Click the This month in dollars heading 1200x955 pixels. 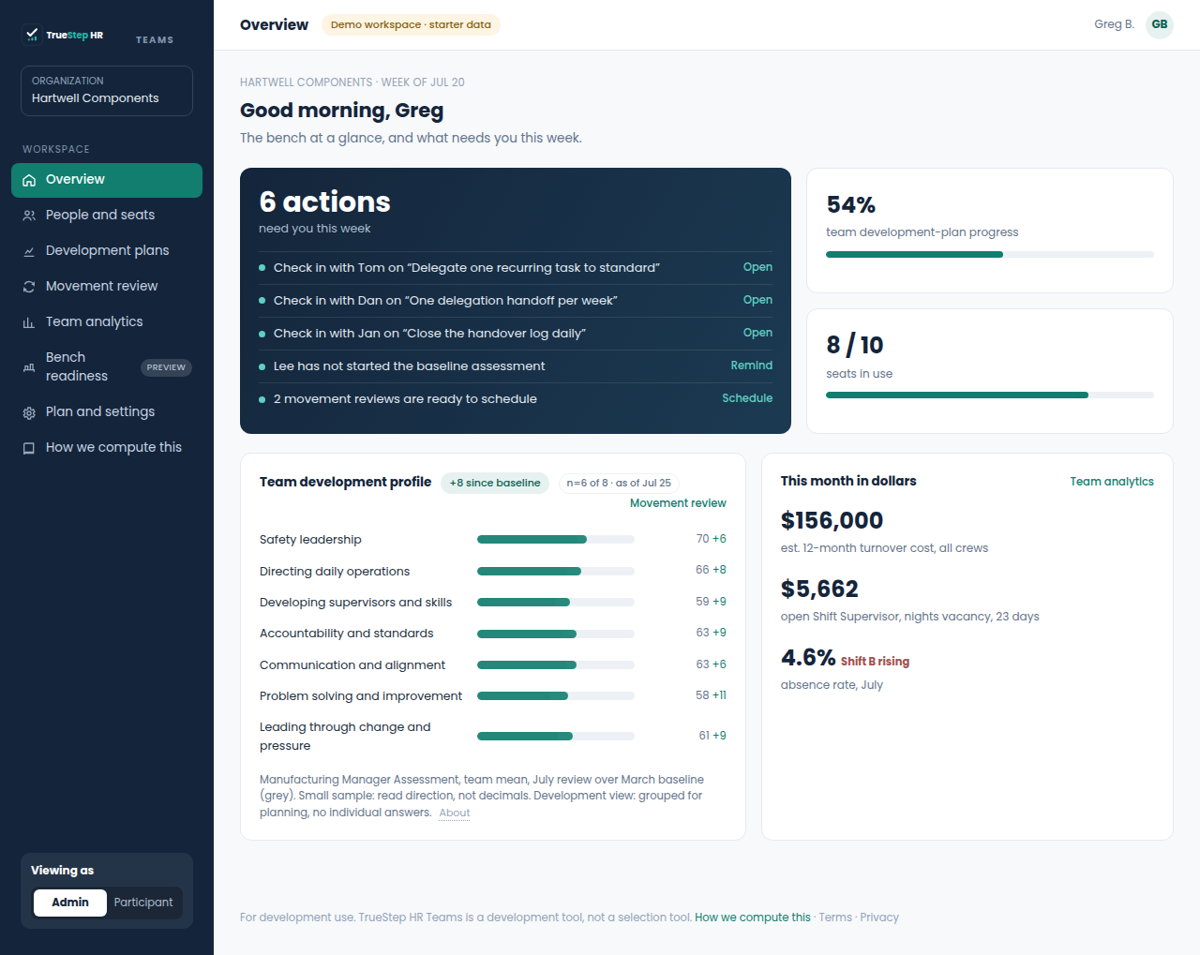coord(848,481)
